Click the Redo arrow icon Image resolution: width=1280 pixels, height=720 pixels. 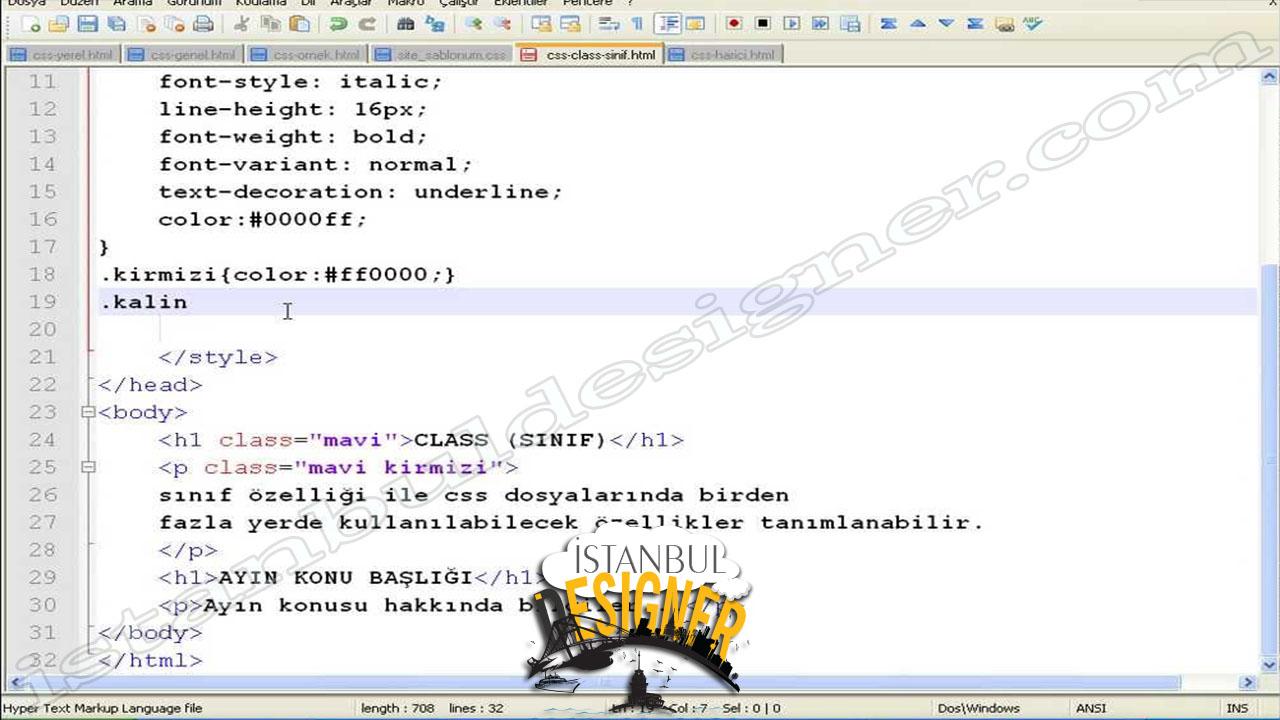[367, 23]
